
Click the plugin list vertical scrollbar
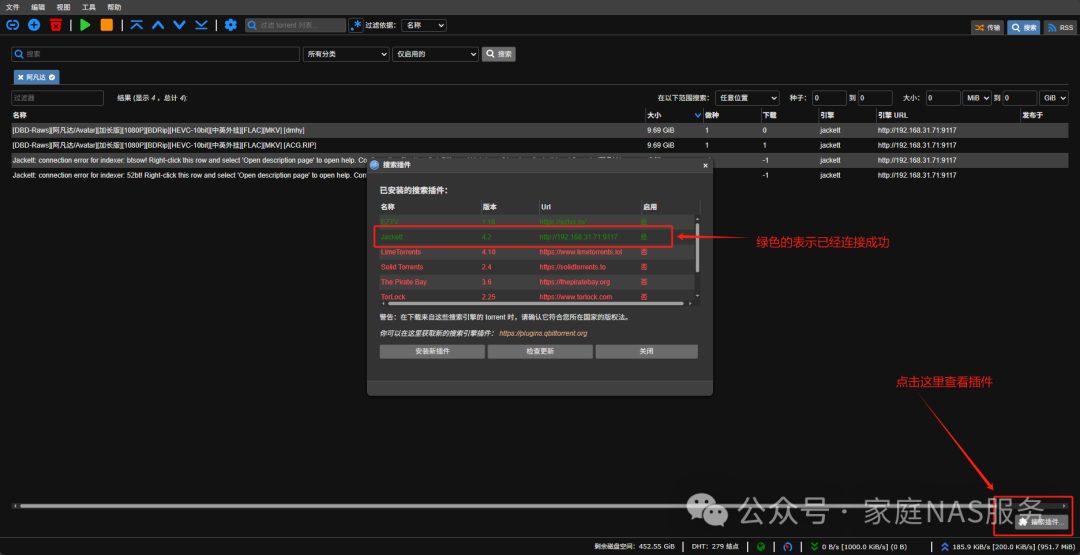click(697, 247)
